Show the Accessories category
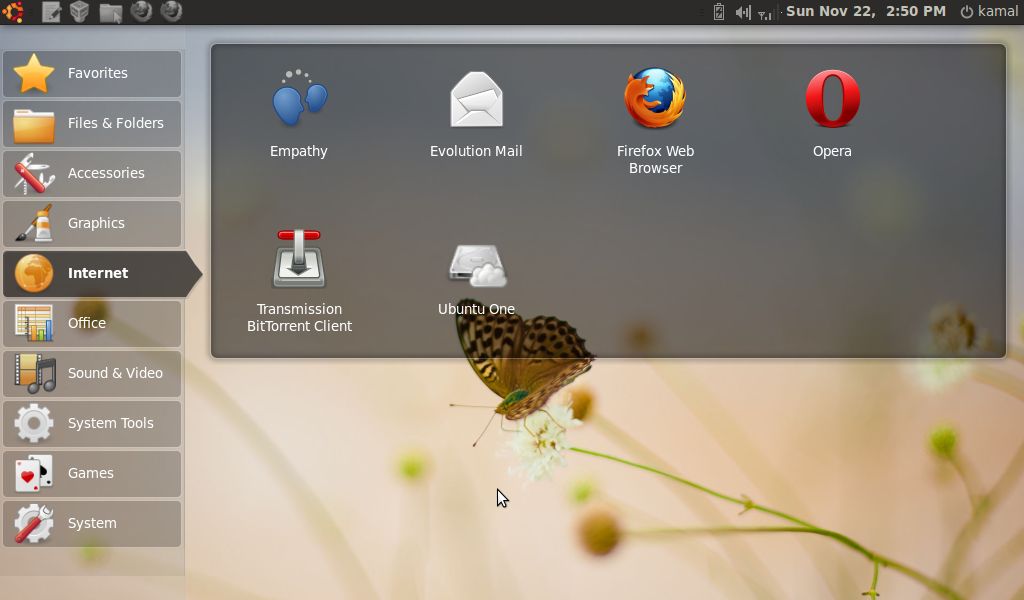 [92, 174]
